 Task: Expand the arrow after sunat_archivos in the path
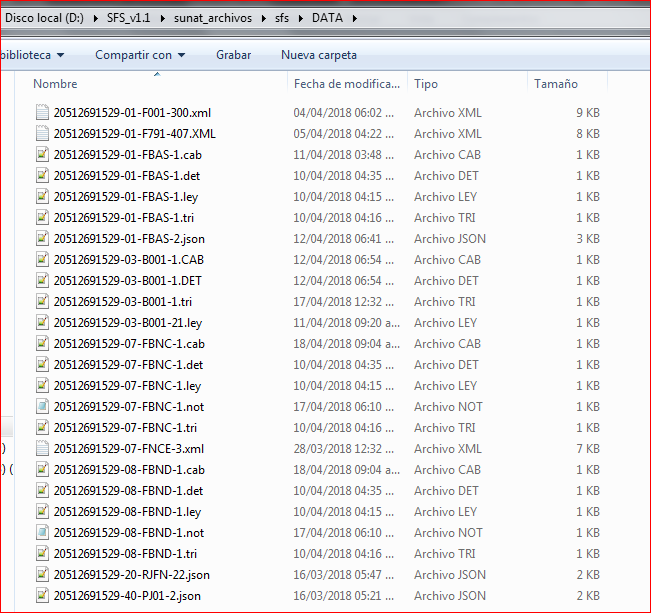263,19
